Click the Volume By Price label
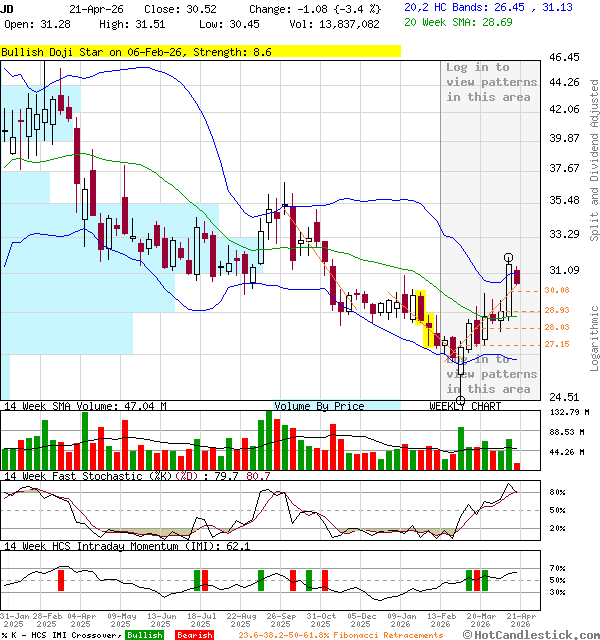 [319, 406]
